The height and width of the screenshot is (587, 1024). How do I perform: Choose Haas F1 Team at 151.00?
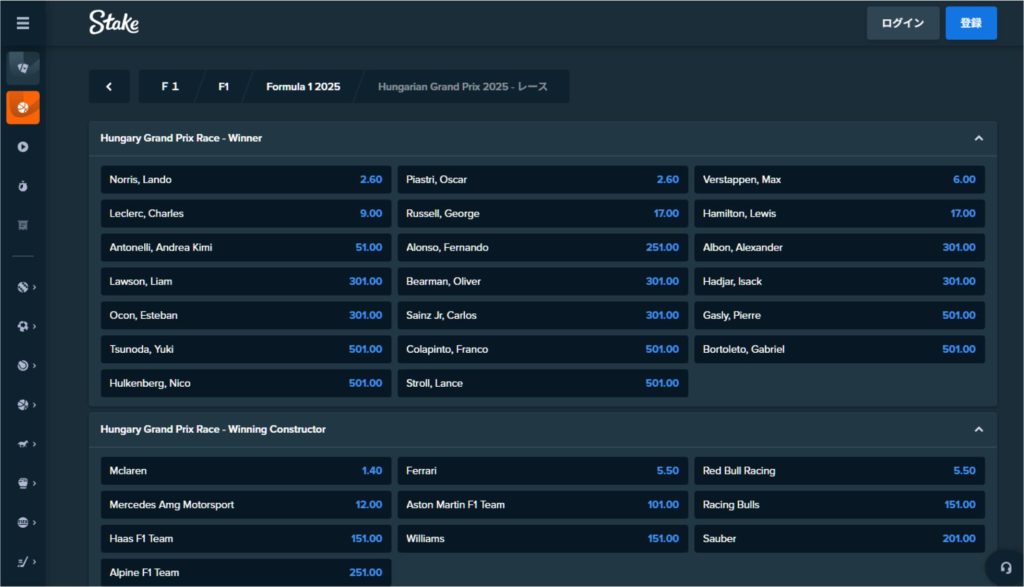[x=246, y=539]
